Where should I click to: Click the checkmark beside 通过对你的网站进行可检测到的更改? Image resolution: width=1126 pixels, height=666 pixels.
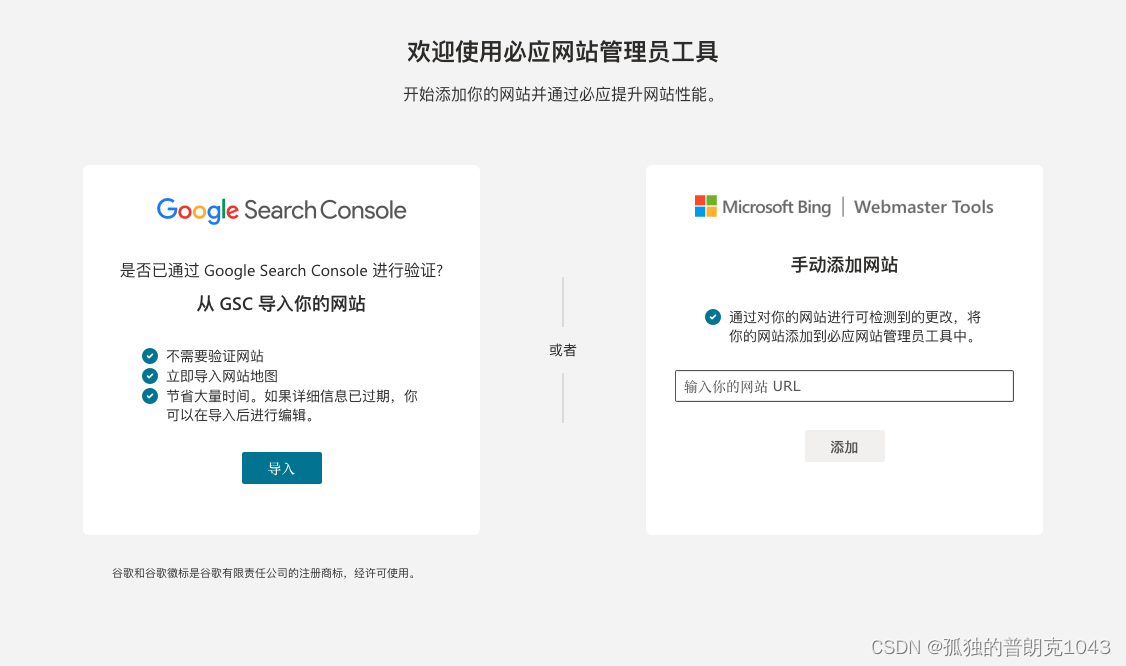pos(713,317)
